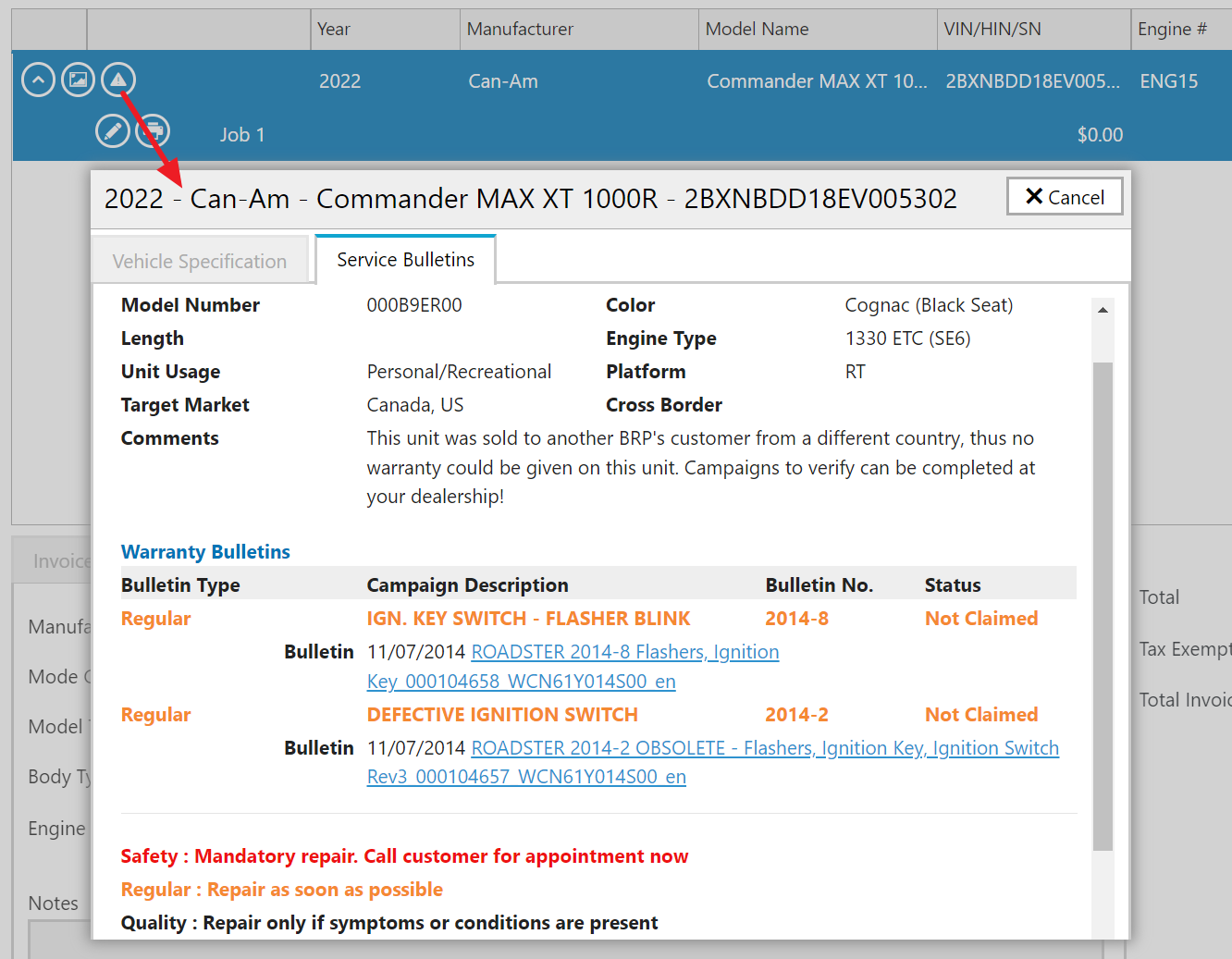Select the Commander MAX XT model cell

[x=817, y=81]
